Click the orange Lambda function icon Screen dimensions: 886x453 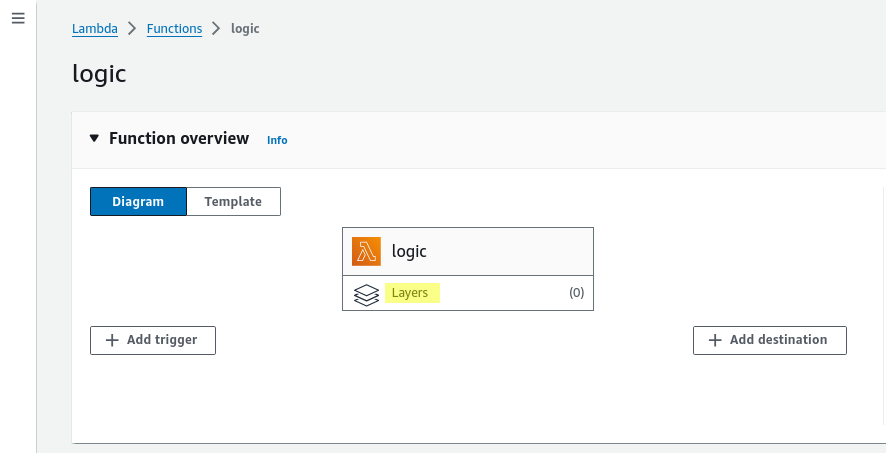(x=366, y=251)
